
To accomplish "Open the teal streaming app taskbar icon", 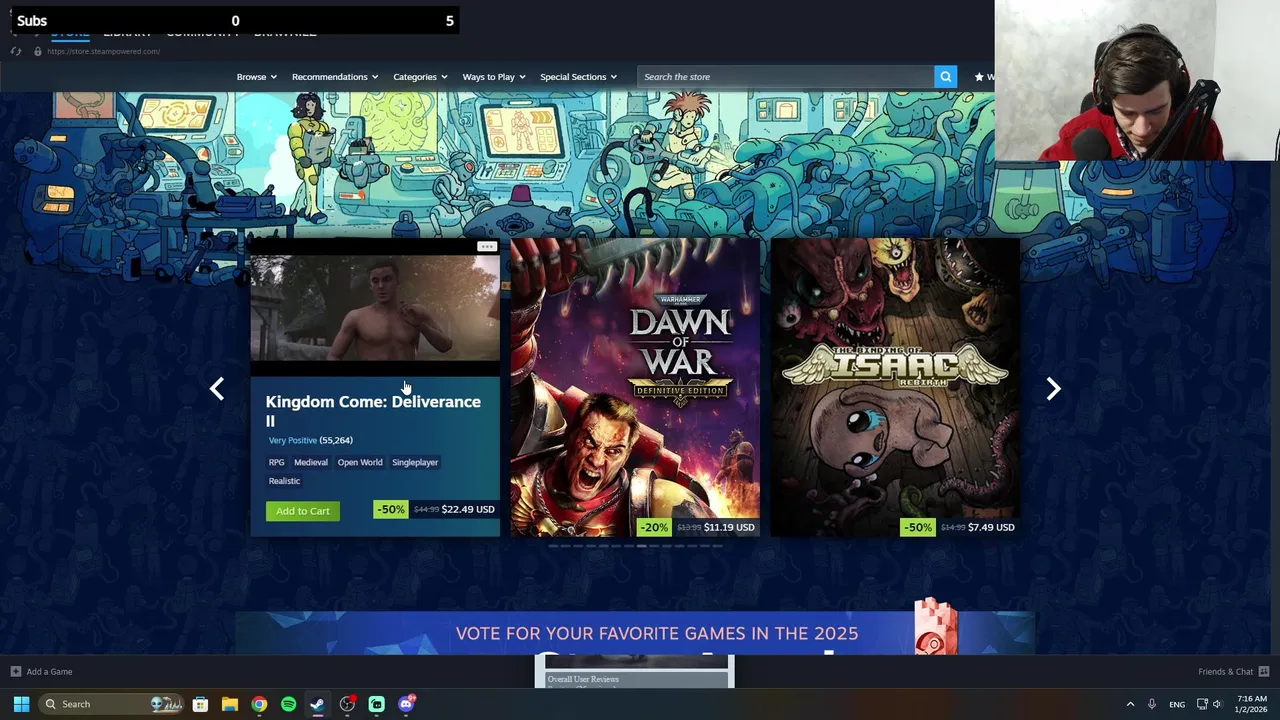I will 376,704.
